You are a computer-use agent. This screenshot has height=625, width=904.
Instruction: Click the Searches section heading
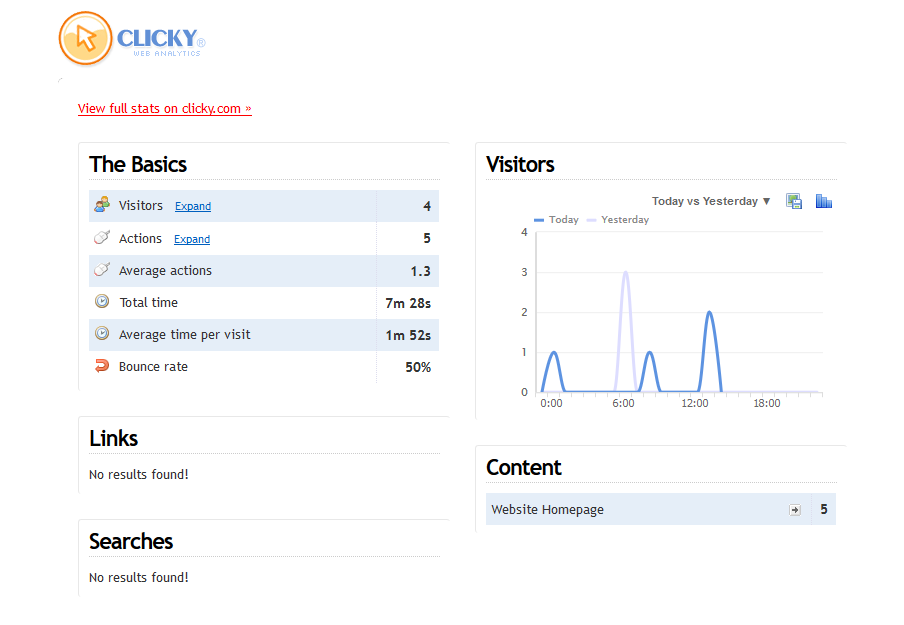131,541
